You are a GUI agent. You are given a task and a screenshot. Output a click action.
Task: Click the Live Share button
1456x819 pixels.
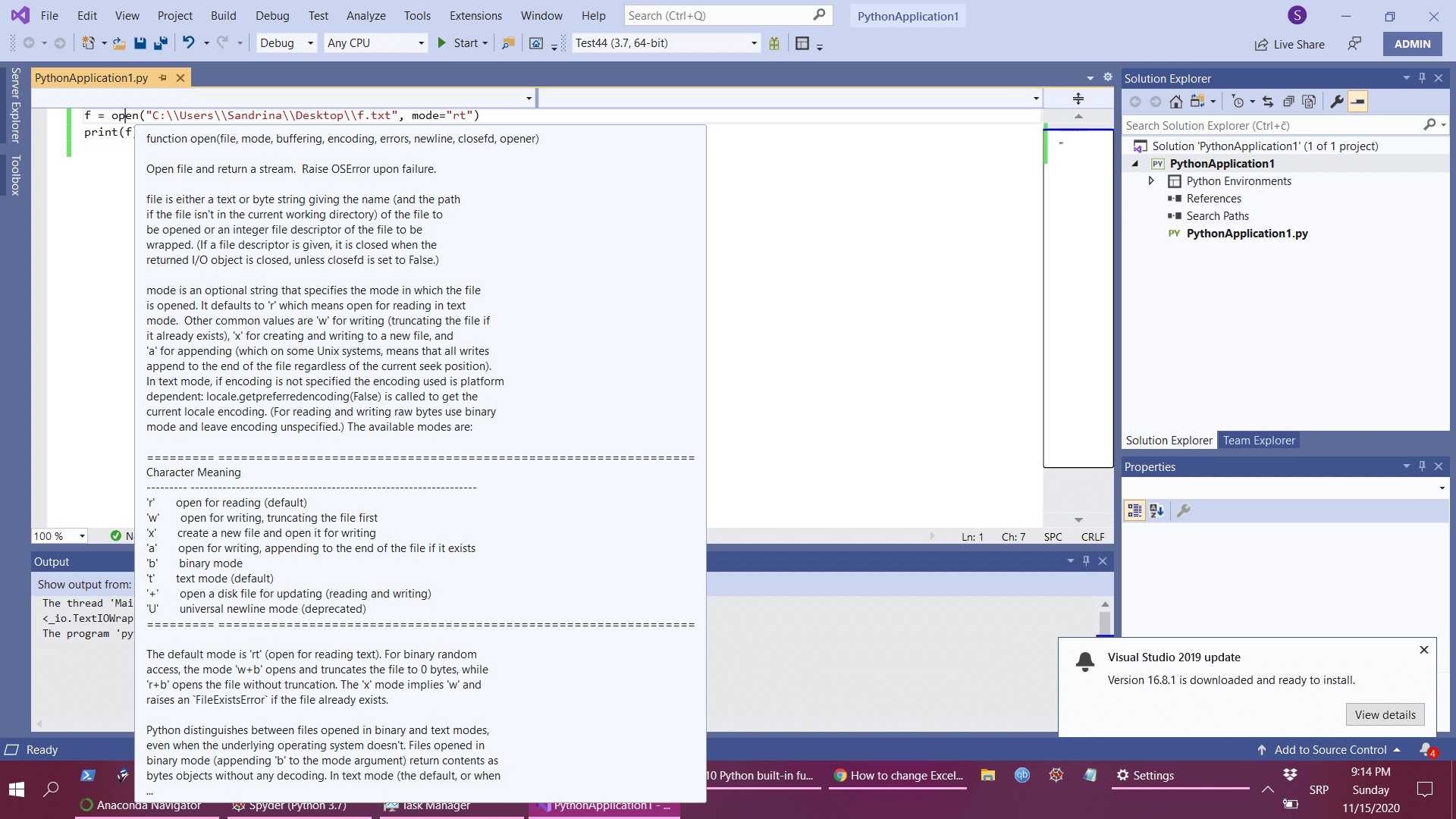click(x=1289, y=44)
